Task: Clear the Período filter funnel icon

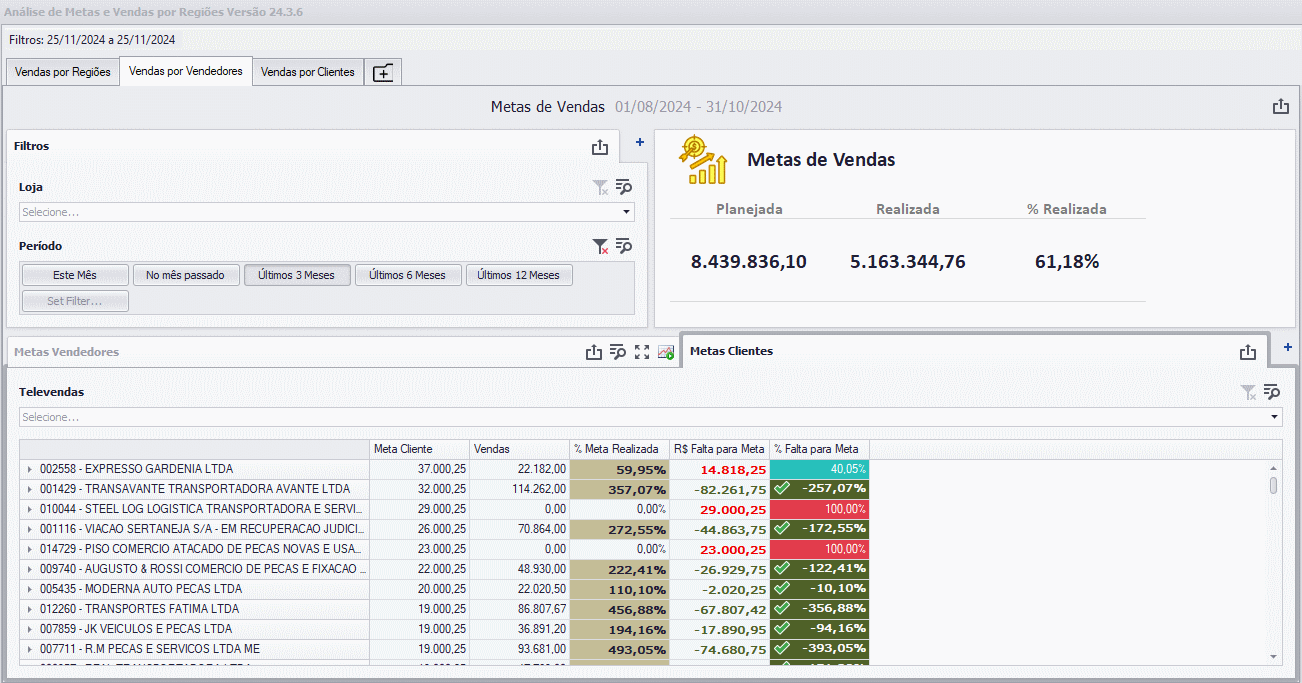Action: coord(600,246)
